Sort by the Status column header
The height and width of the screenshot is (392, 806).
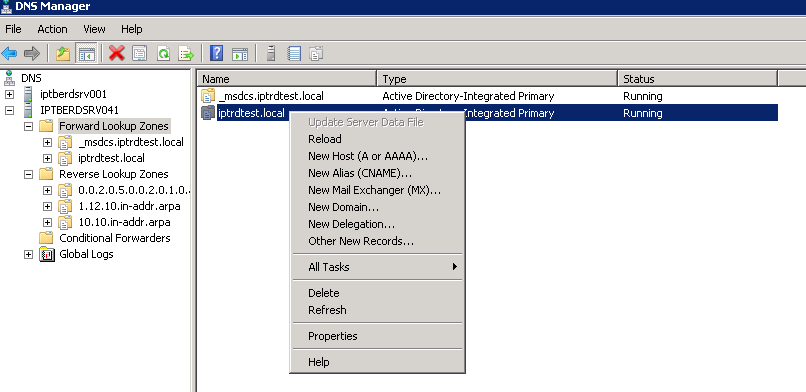[697, 79]
